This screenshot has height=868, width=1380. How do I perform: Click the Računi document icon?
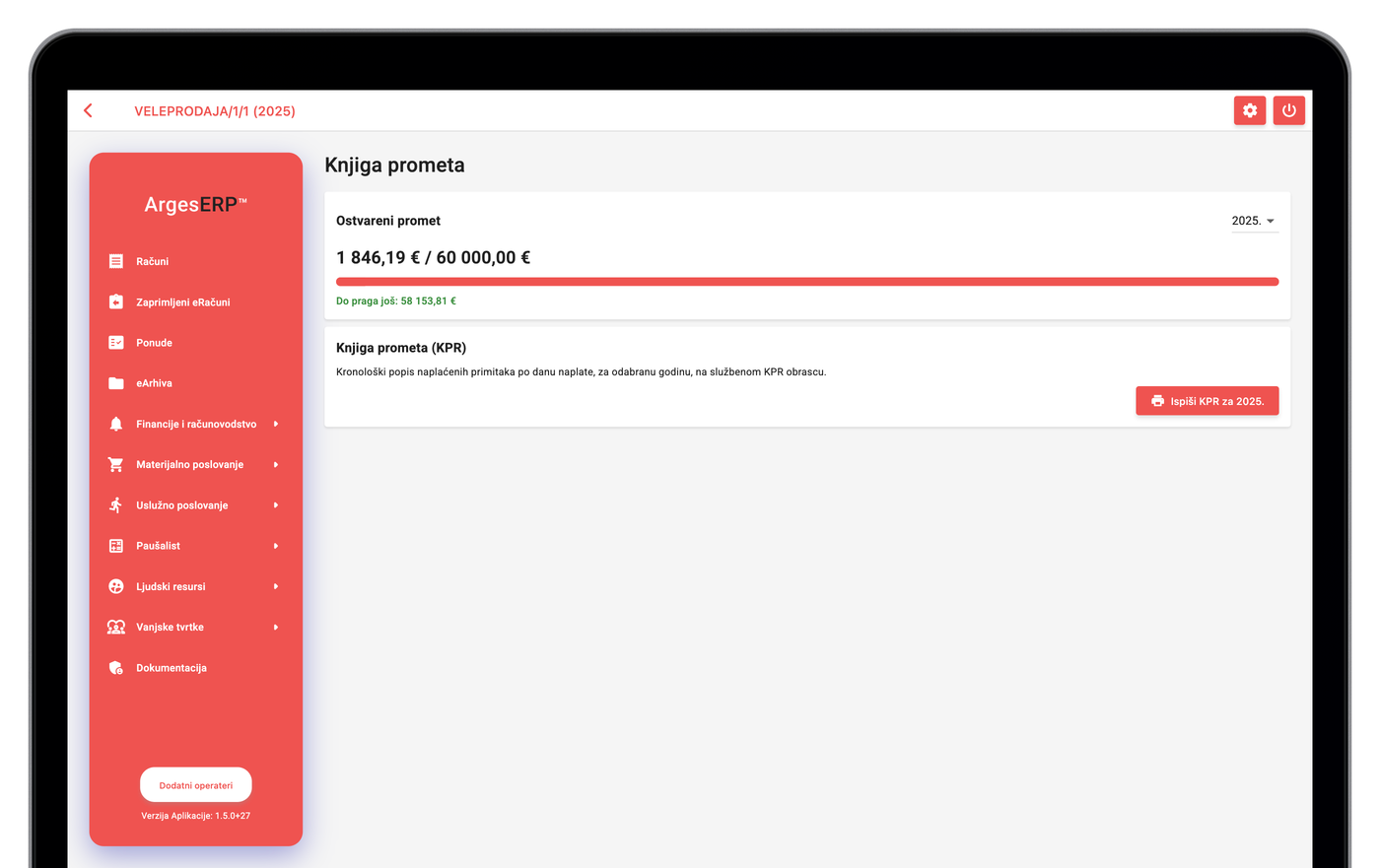click(x=116, y=261)
